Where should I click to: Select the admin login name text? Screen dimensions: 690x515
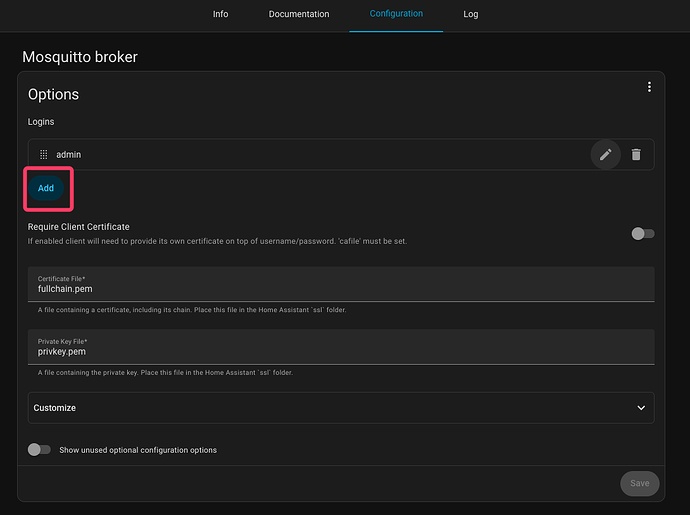69,155
